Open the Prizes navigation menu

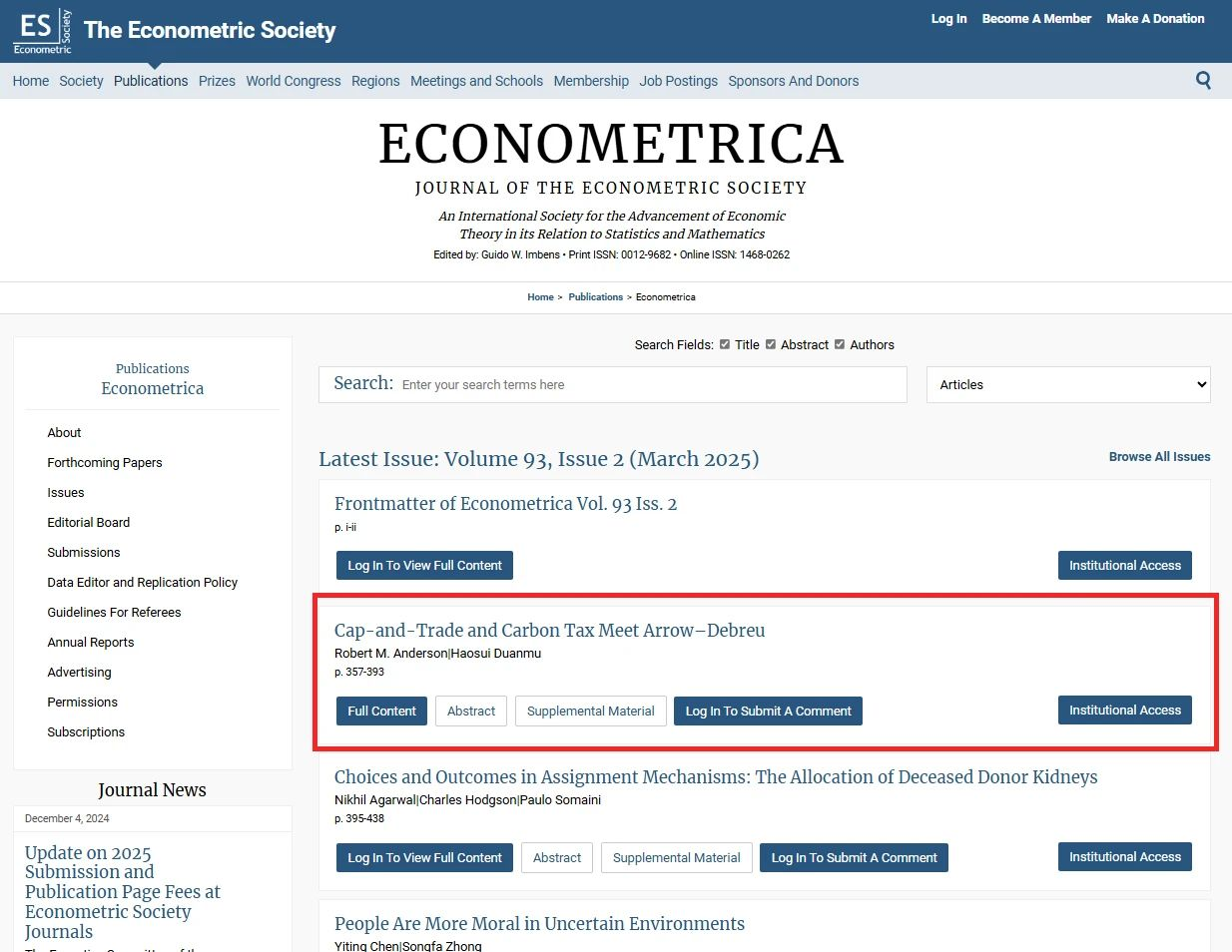217,81
